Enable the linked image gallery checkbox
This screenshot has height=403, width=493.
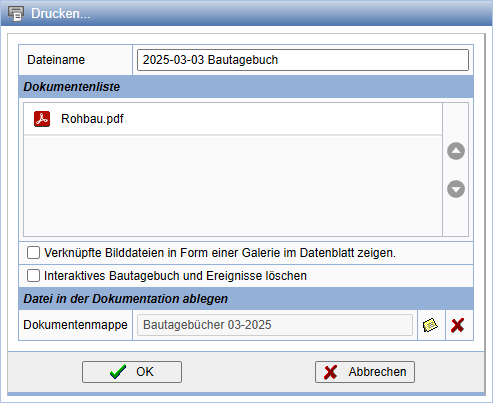click(x=33, y=253)
